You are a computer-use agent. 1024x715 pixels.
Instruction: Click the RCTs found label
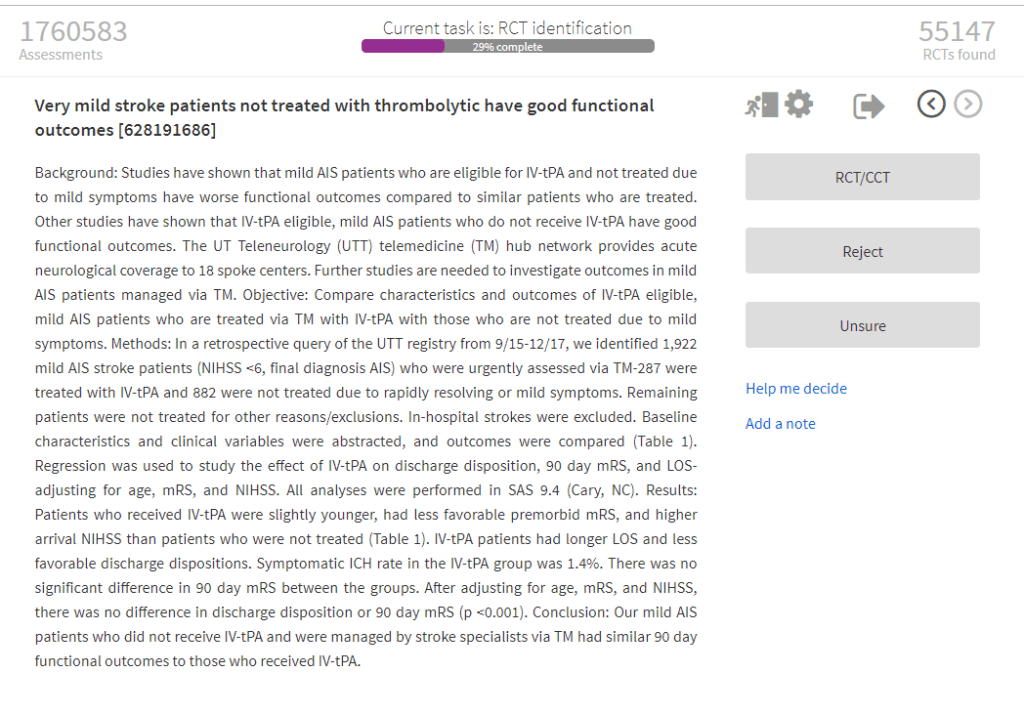958,55
